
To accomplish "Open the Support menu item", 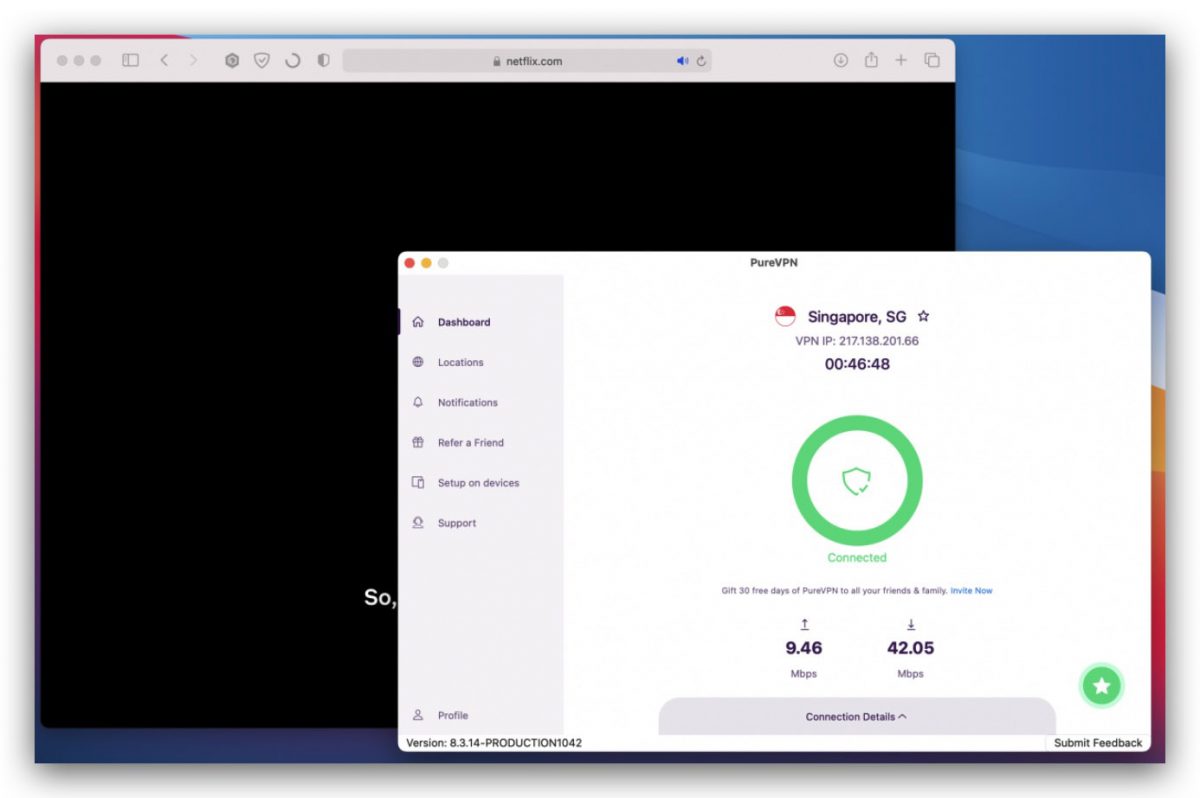I will click(x=457, y=523).
